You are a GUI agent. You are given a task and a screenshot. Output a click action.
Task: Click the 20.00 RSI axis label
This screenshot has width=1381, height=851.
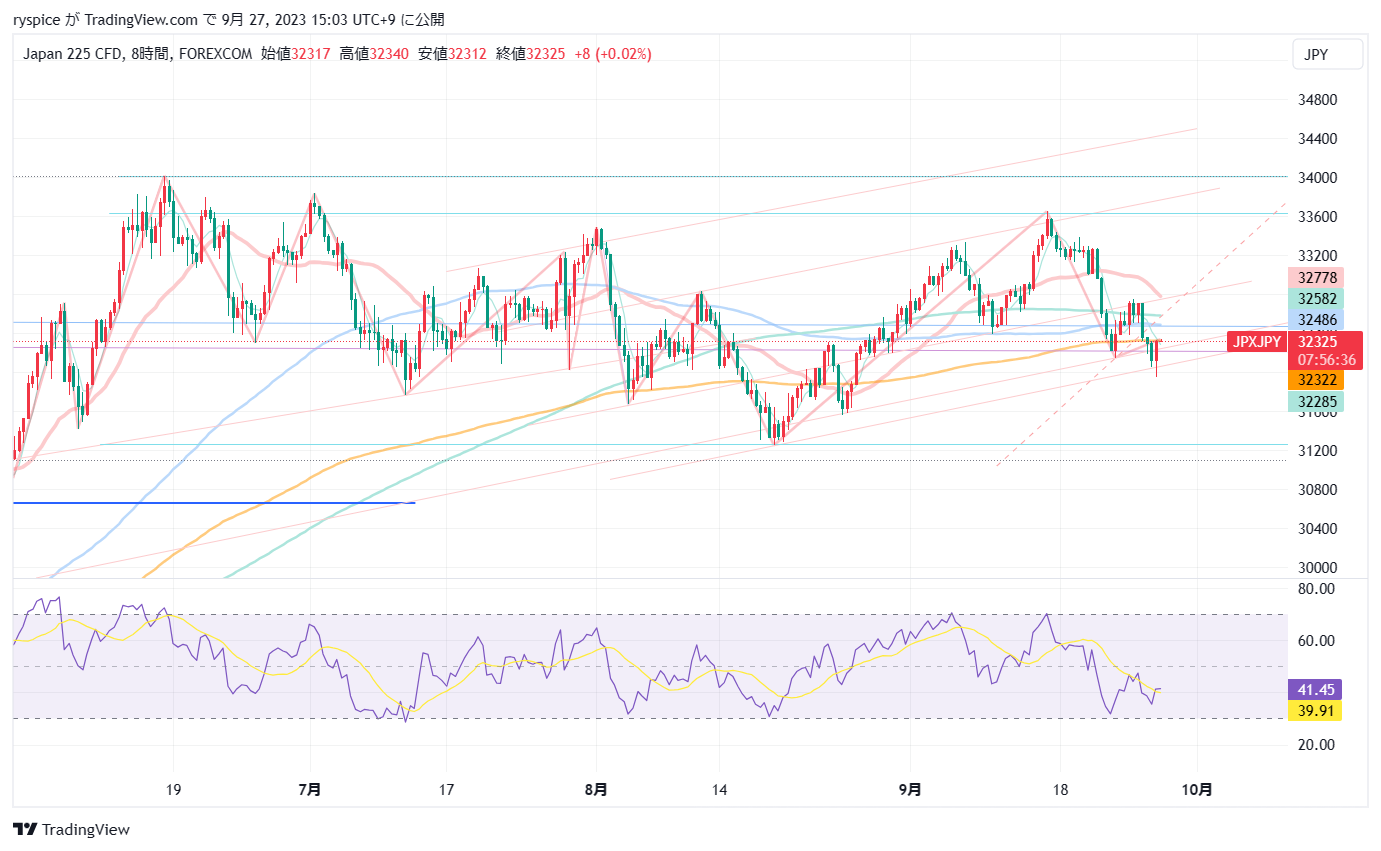1315,745
